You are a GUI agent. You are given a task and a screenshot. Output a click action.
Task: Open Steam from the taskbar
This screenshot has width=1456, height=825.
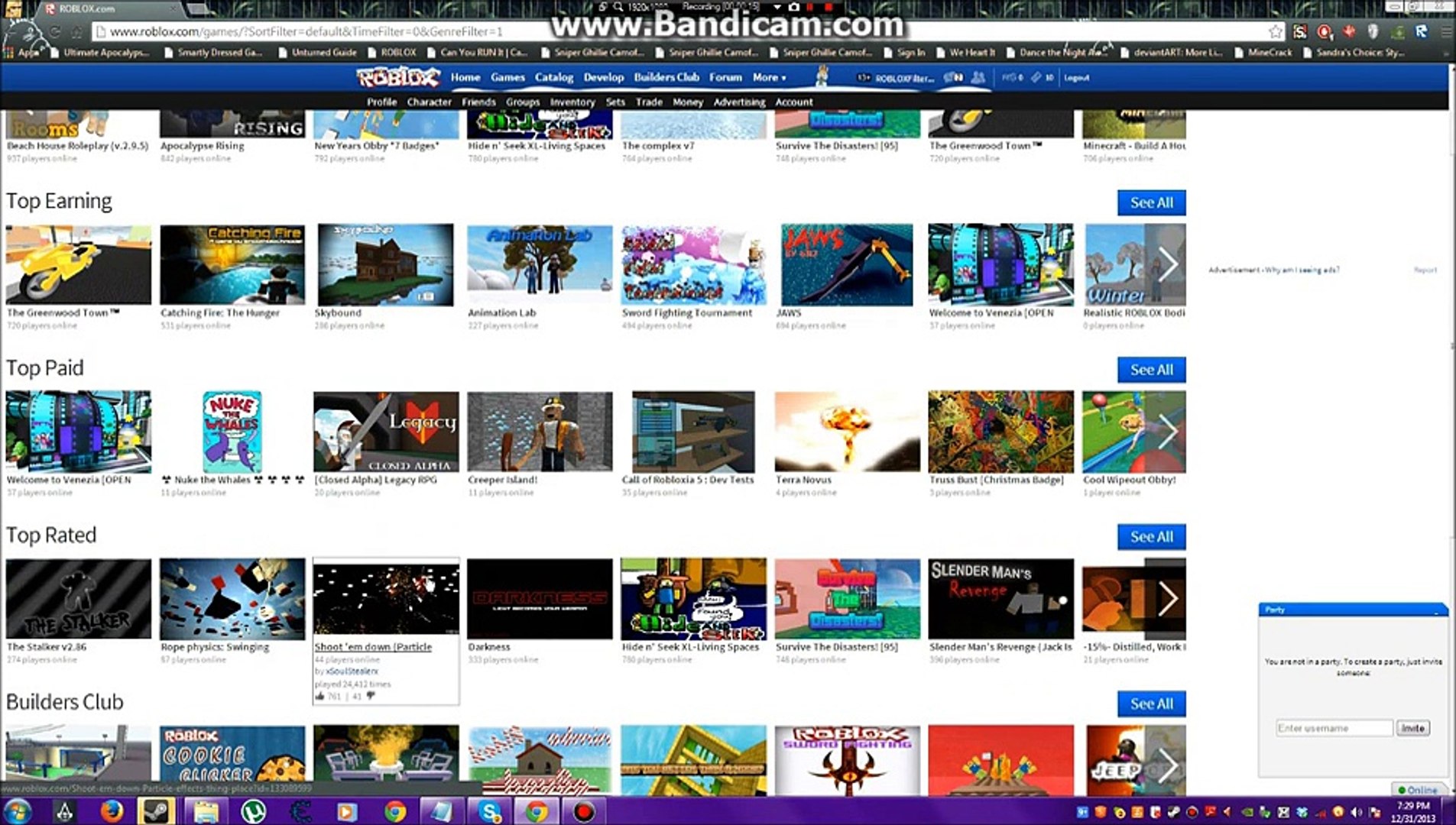click(x=155, y=810)
